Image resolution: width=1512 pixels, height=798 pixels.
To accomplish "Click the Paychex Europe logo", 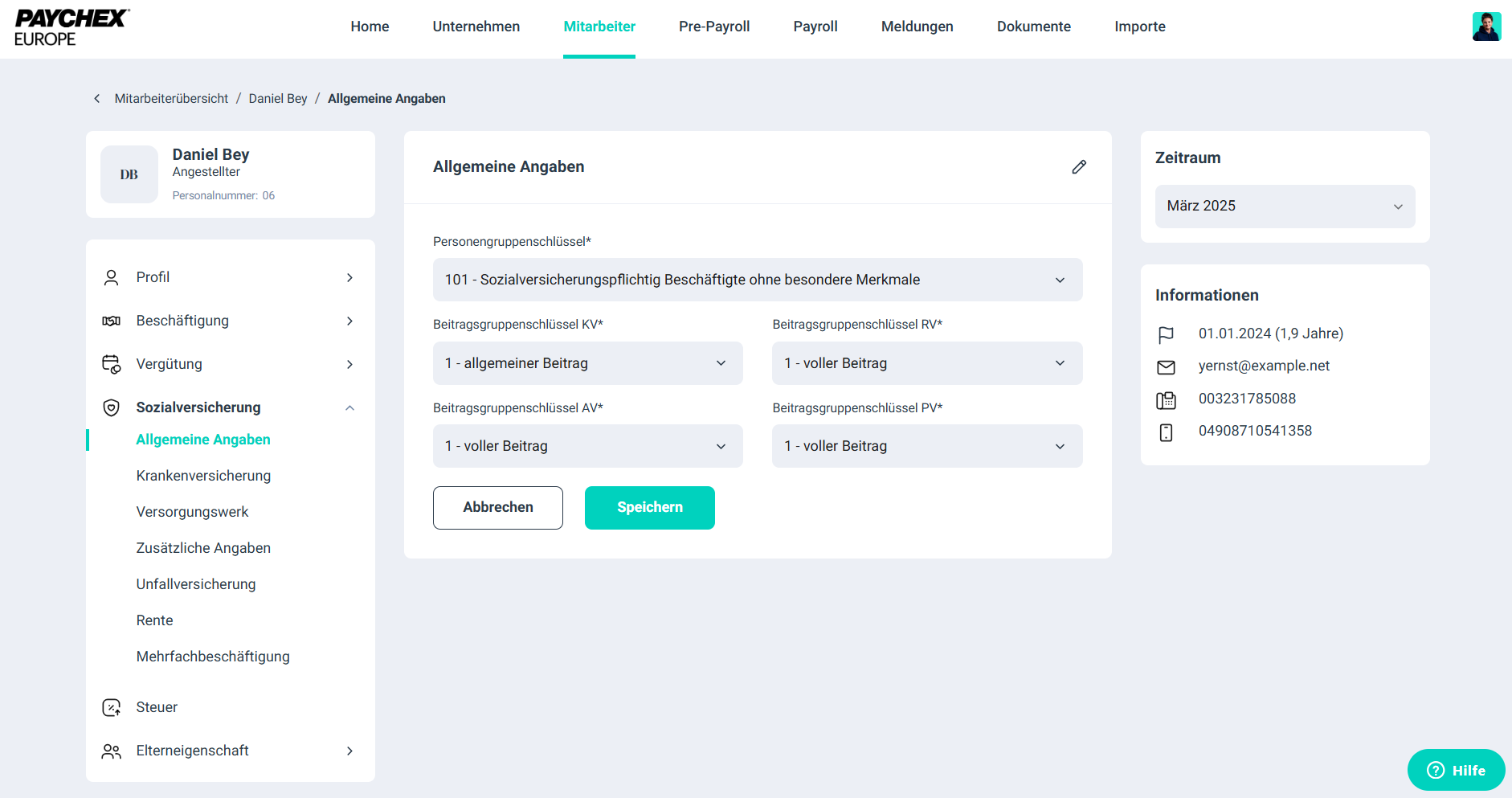I will tap(71, 27).
